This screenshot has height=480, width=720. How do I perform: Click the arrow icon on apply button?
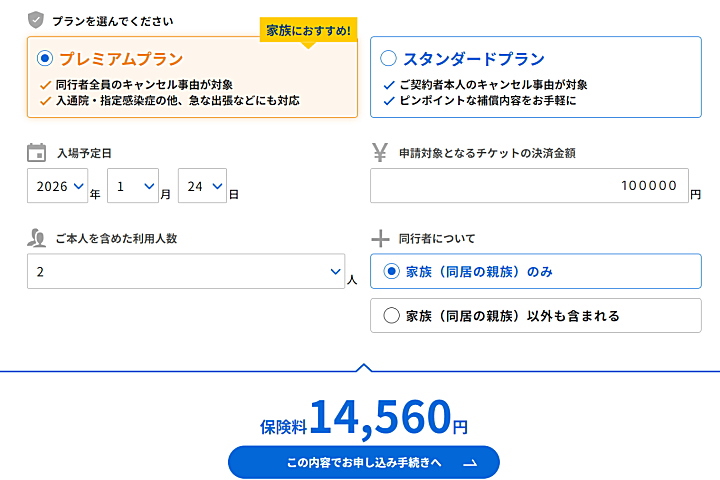[x=470, y=462]
